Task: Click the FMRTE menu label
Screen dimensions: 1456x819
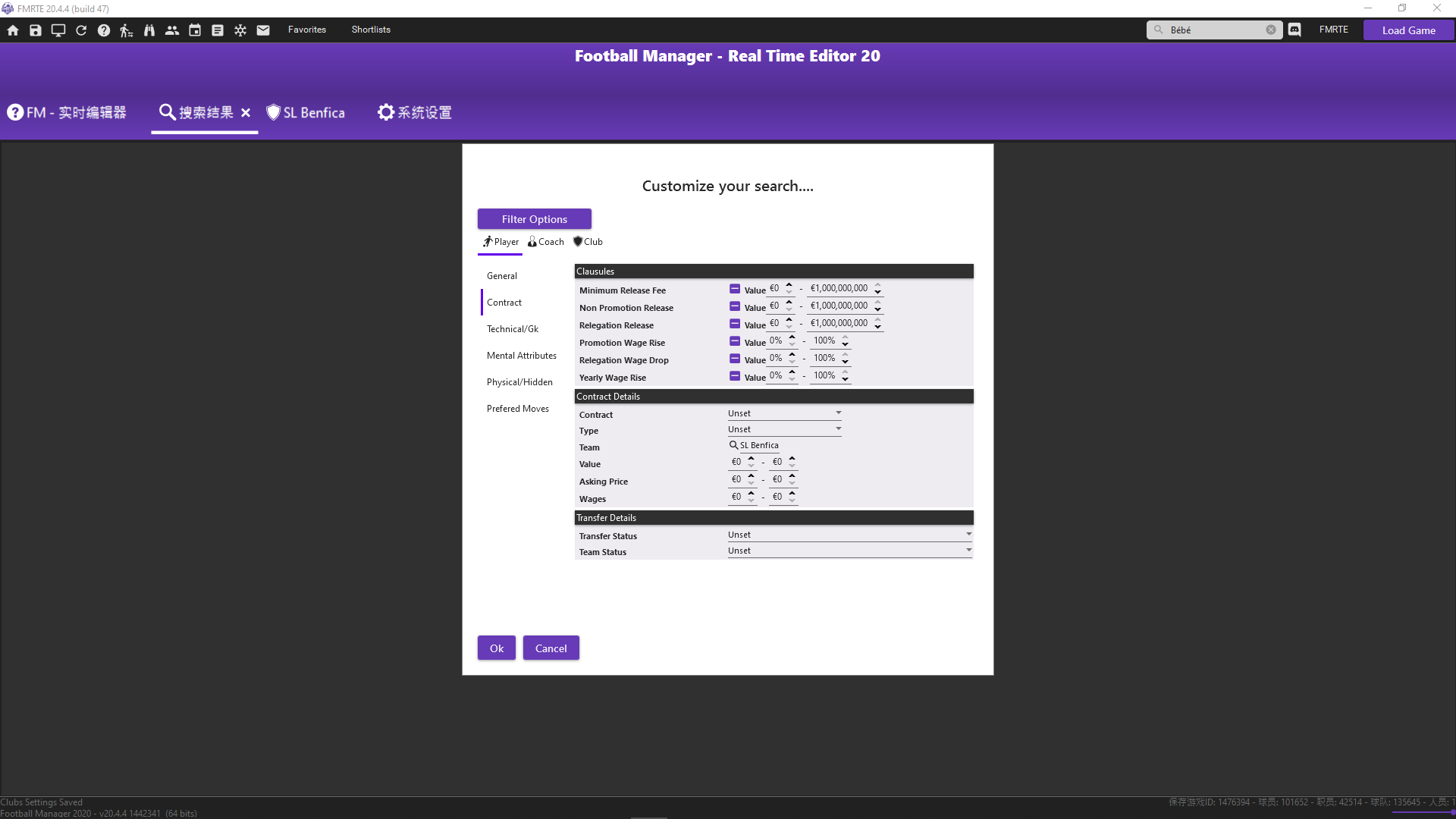Action: coord(1333,30)
